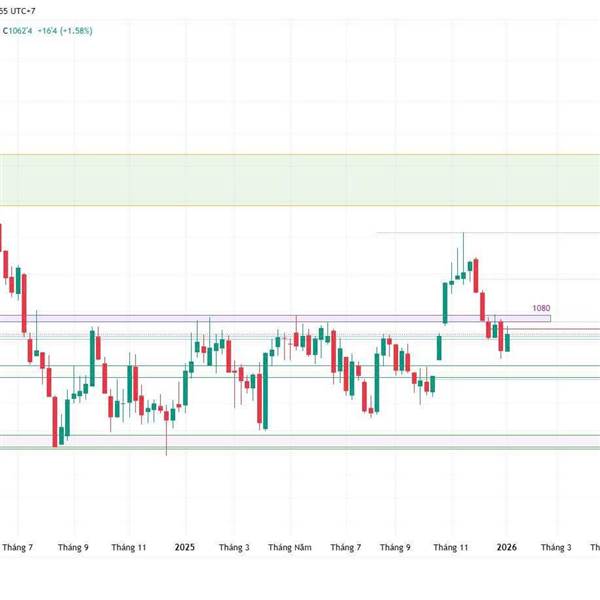This screenshot has height=600, width=600.
Task: Click the Tháng 11 label just before 2025
Action: pos(129,547)
